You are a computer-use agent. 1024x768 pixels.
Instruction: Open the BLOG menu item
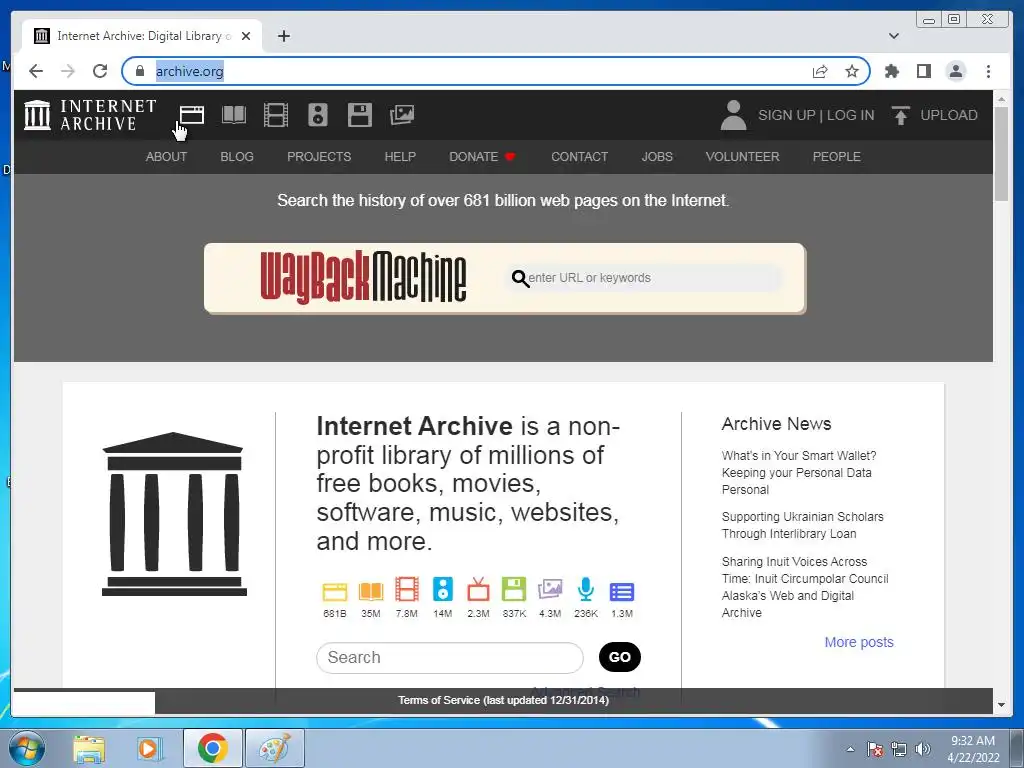pyautogui.click(x=237, y=157)
